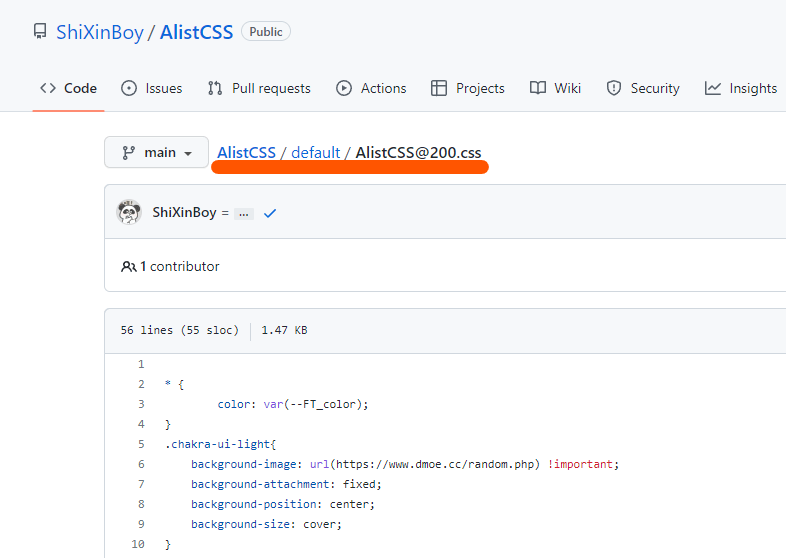Open the Actions tab

point(371,88)
